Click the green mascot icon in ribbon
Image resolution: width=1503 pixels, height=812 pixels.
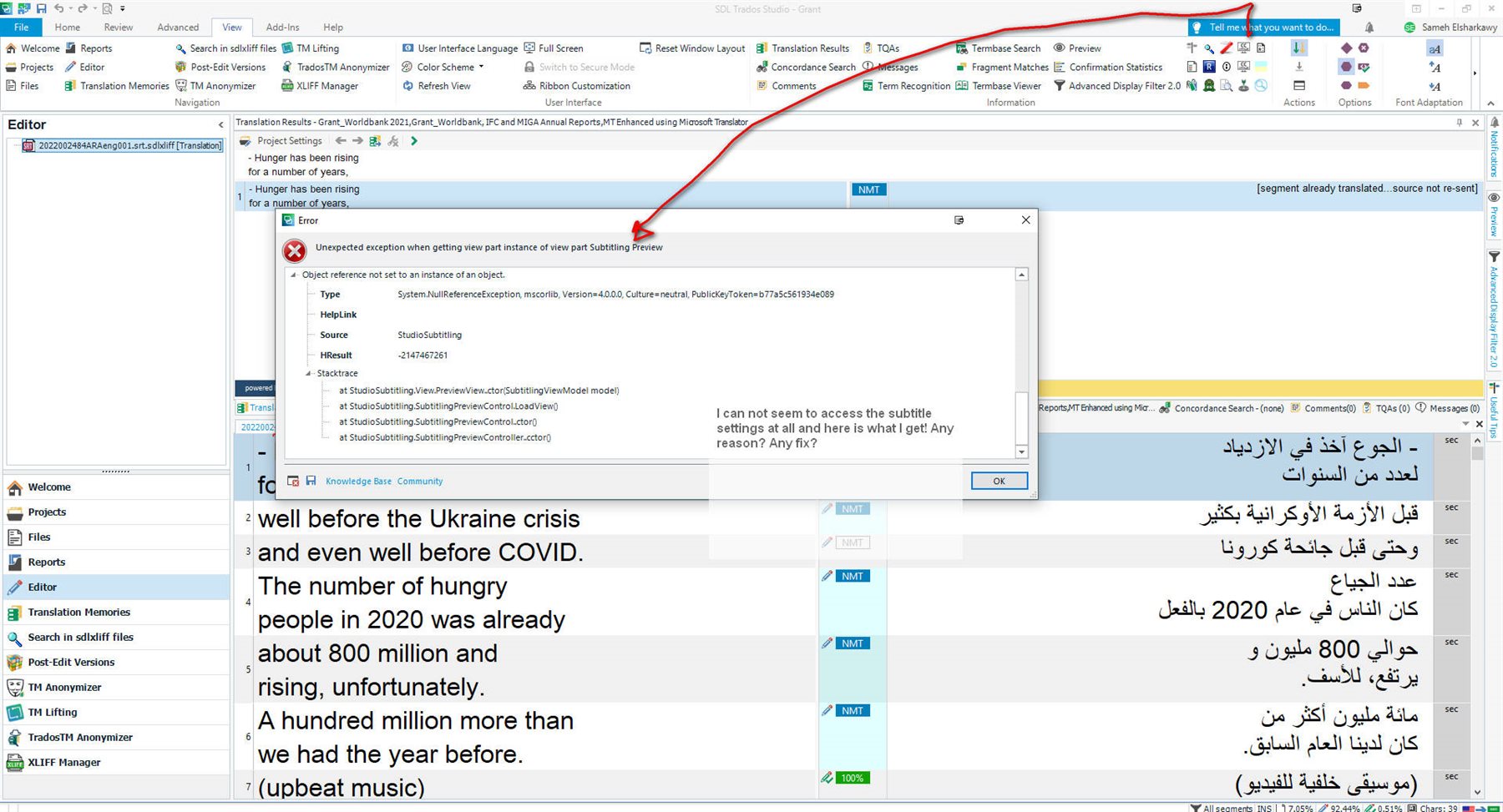click(1209, 85)
